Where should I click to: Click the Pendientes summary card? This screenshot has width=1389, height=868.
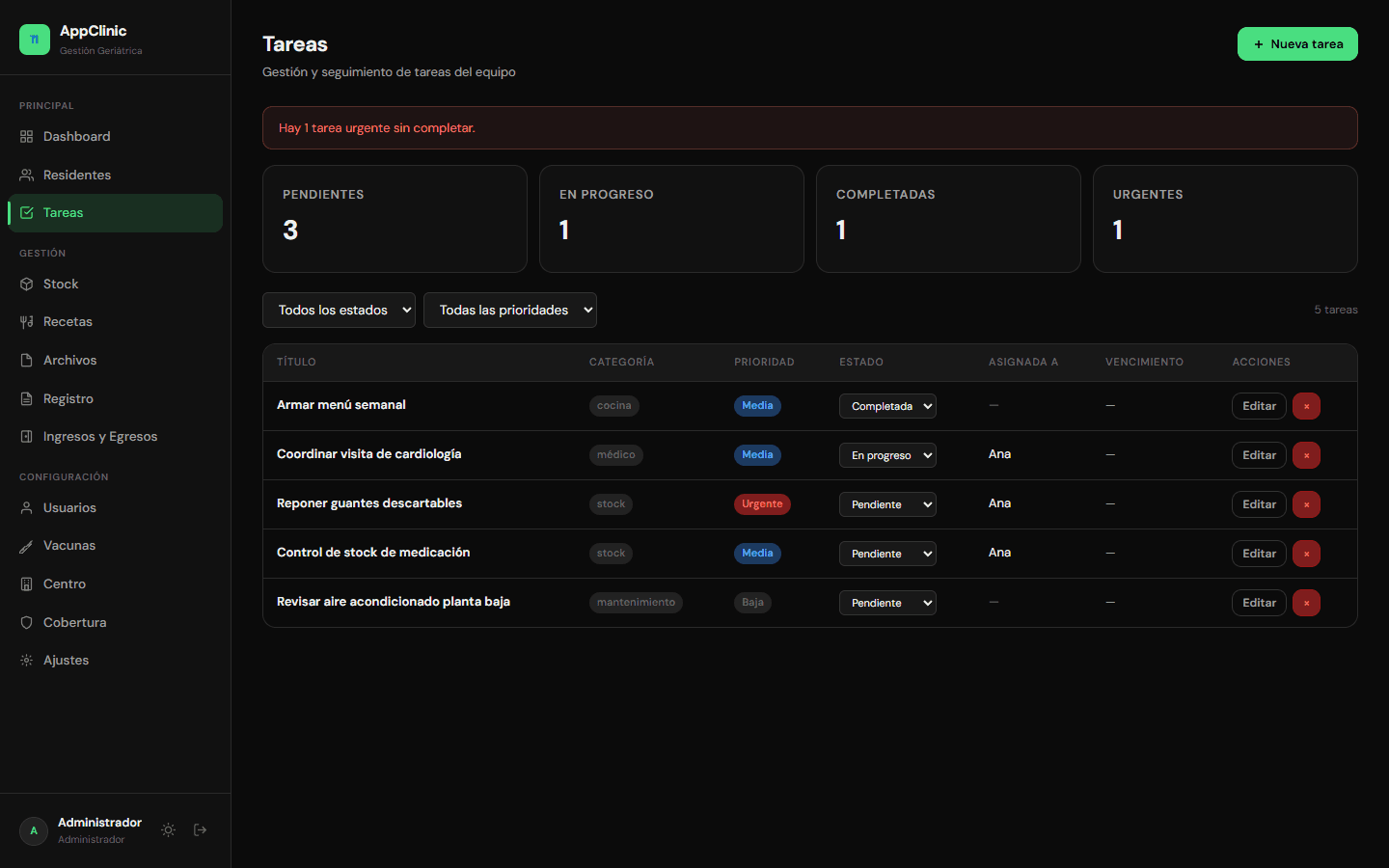pyautogui.click(x=395, y=219)
